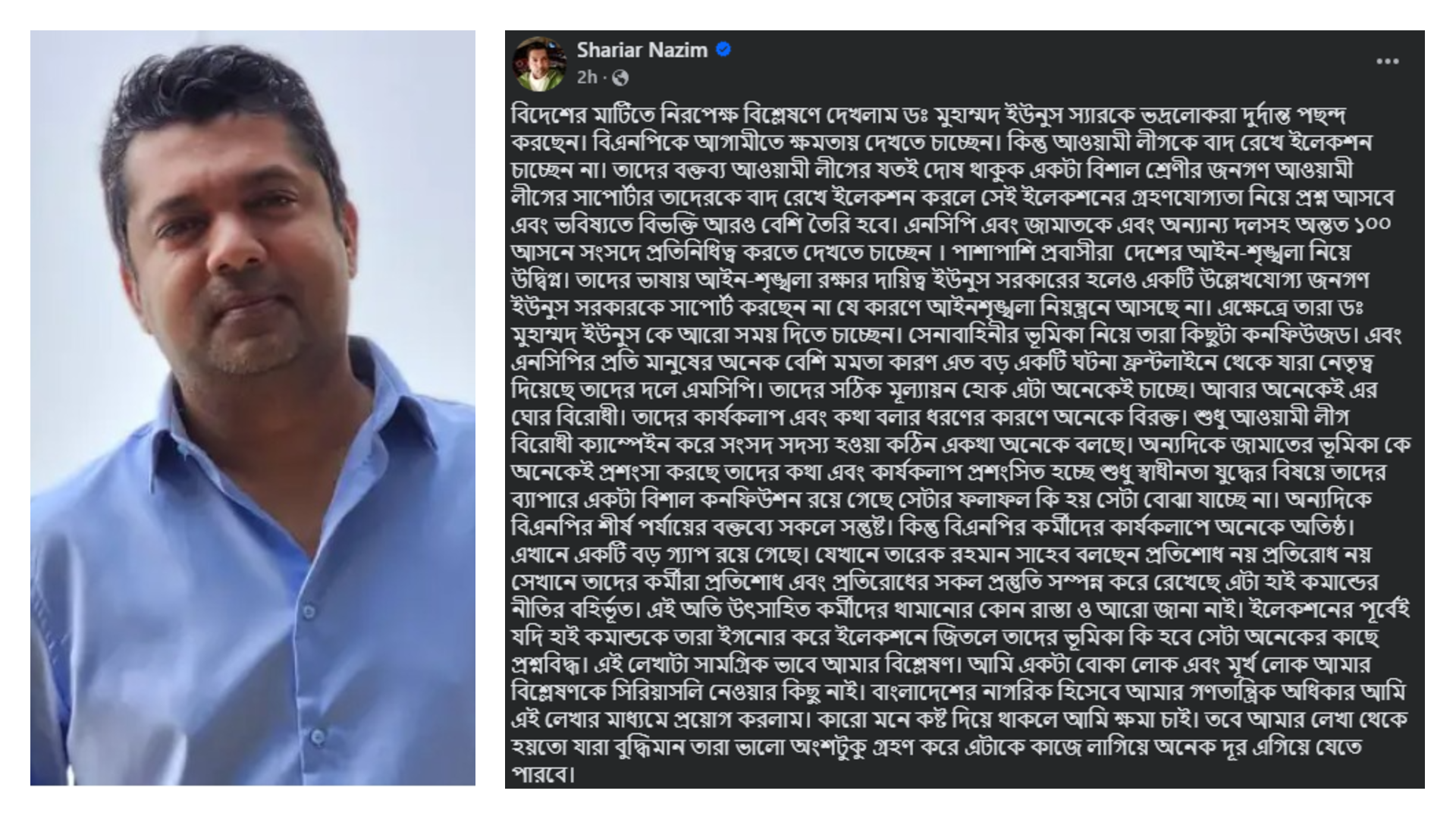Open the three-dot post options menu
1456x819 pixels.
coord(1387,61)
